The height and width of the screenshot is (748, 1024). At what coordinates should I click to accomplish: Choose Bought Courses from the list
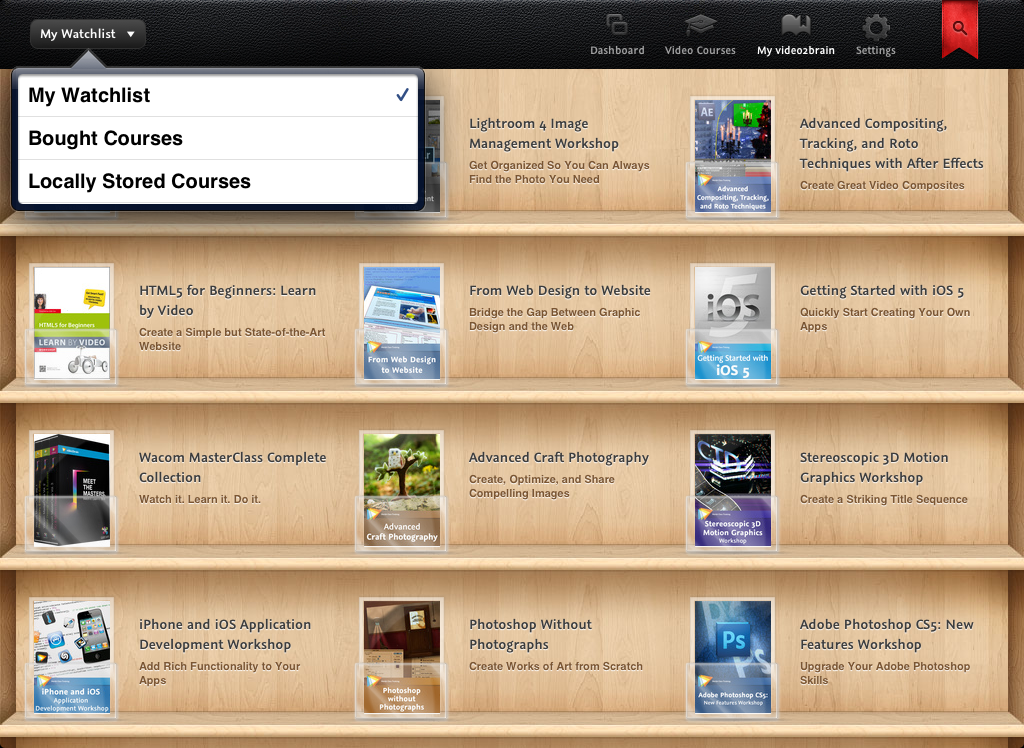point(218,138)
